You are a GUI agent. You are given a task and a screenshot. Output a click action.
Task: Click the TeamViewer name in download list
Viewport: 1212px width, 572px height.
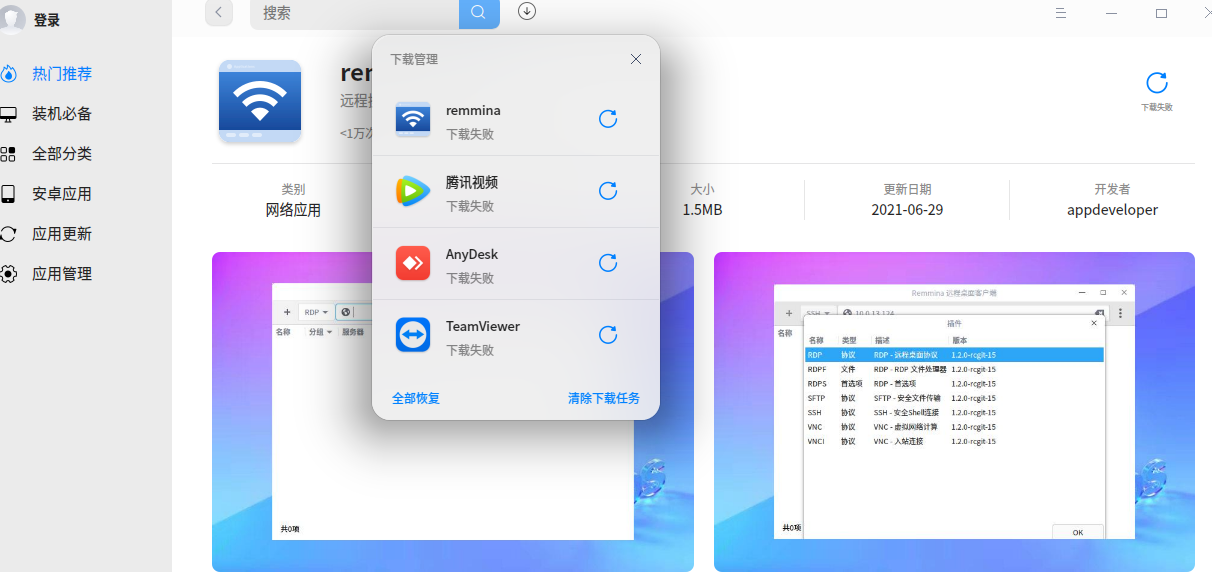click(483, 326)
